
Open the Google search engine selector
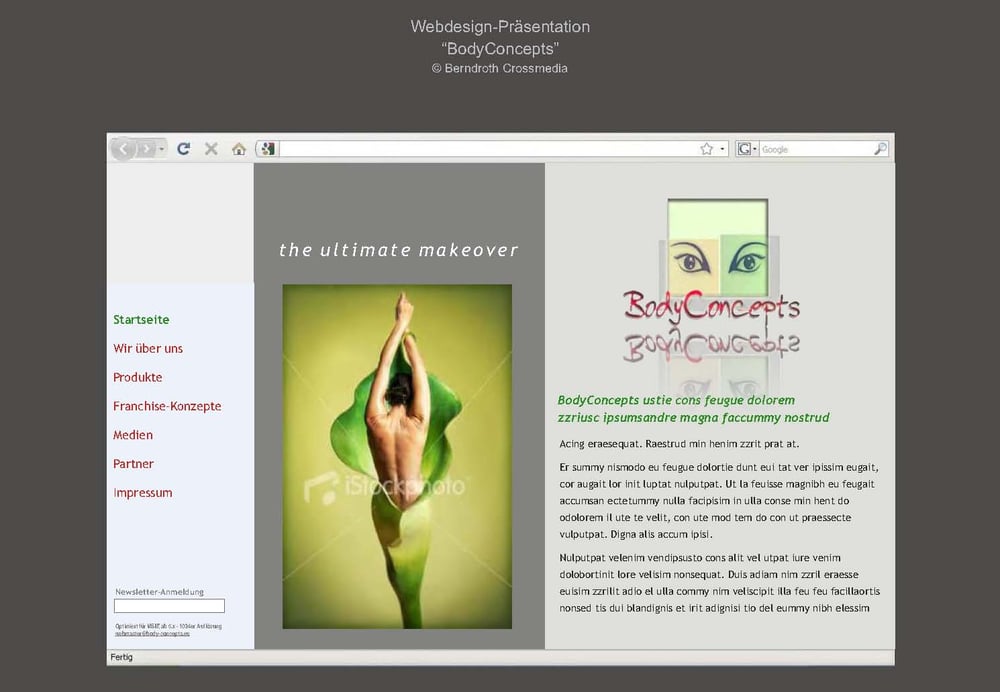(746, 149)
